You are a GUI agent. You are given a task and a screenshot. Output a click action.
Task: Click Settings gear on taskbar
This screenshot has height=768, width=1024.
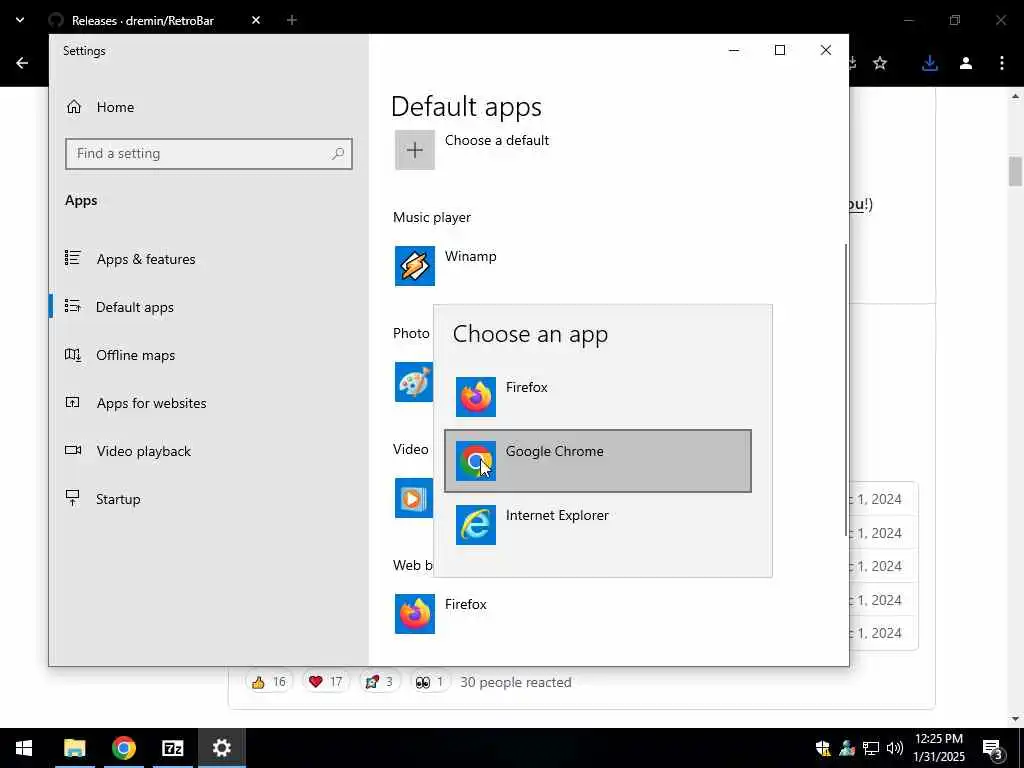click(x=222, y=748)
